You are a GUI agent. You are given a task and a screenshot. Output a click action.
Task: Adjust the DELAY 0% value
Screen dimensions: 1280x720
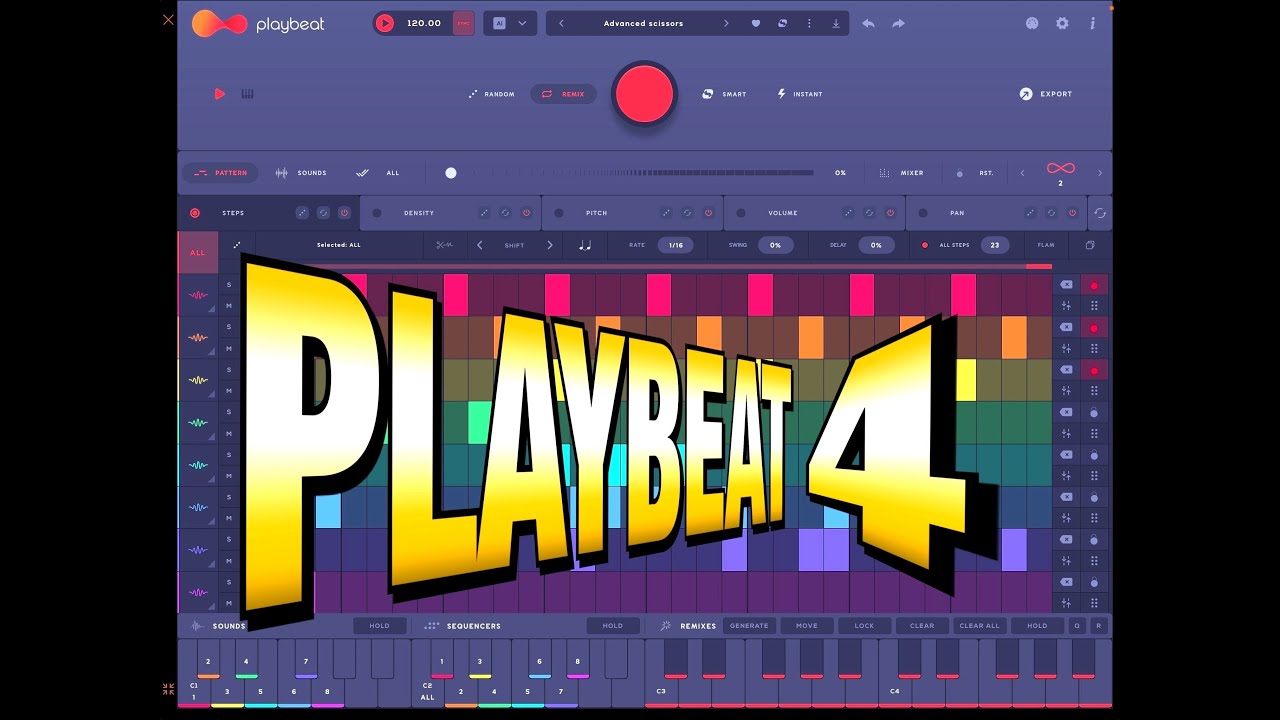876,245
